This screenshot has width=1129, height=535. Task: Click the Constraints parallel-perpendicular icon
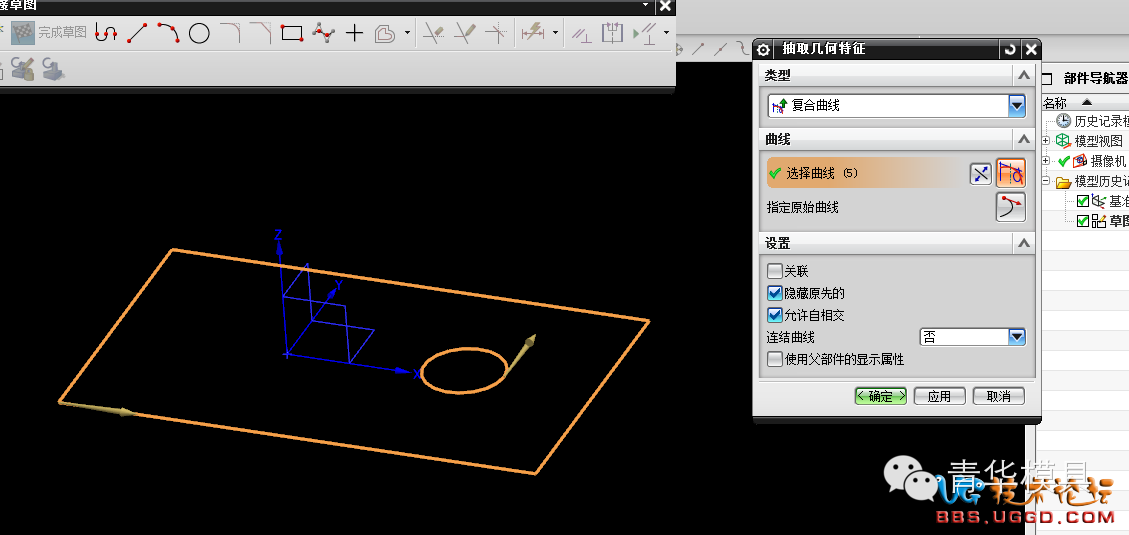click(x=581, y=34)
